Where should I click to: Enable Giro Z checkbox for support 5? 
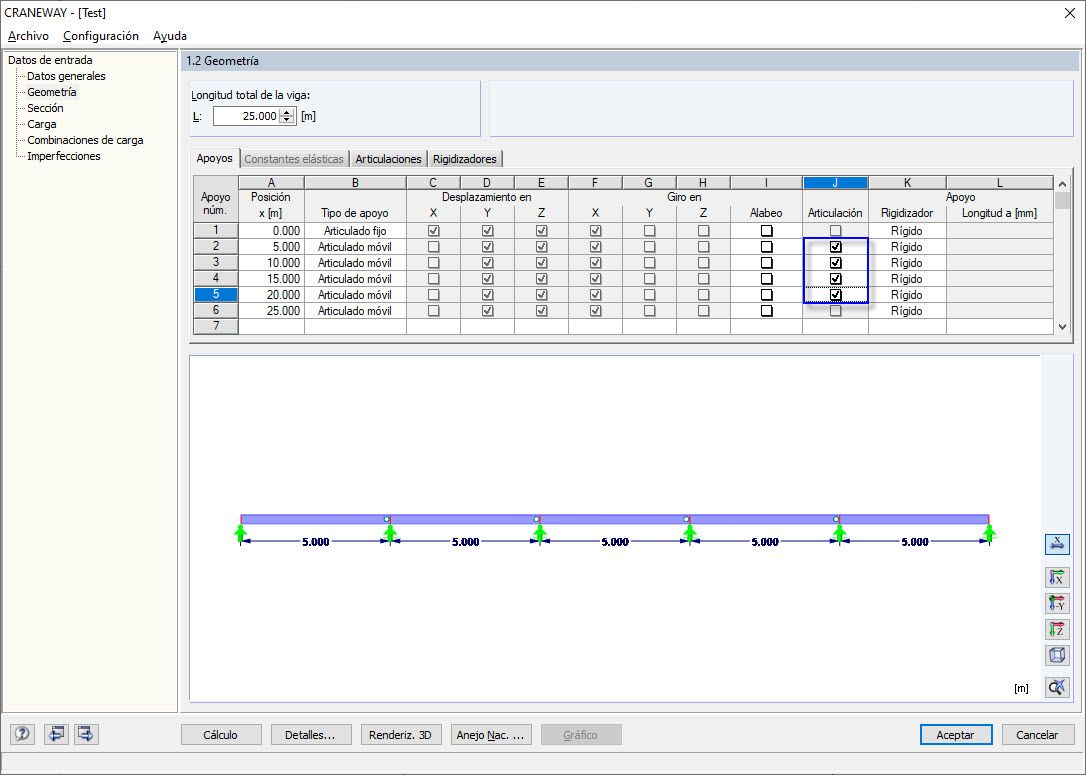click(x=704, y=294)
